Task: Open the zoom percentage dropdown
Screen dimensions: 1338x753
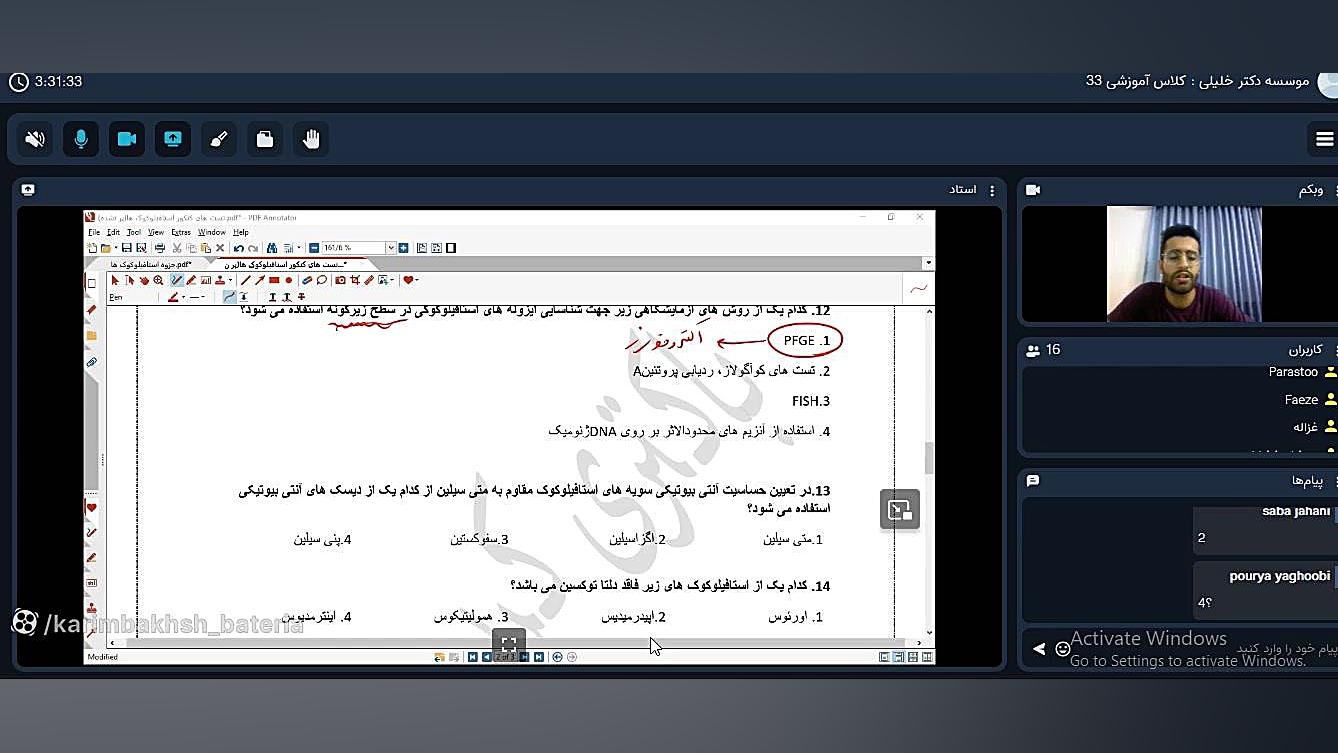Action: point(389,249)
